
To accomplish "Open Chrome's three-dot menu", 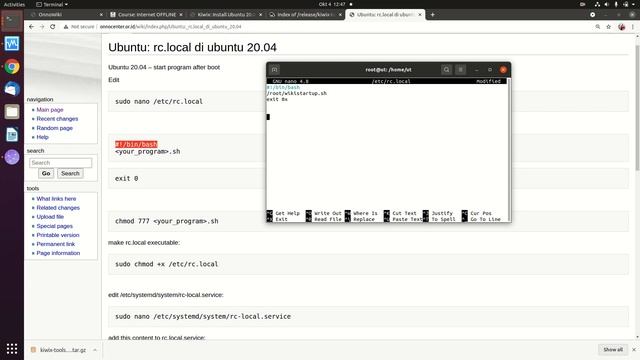I will click(633, 27).
